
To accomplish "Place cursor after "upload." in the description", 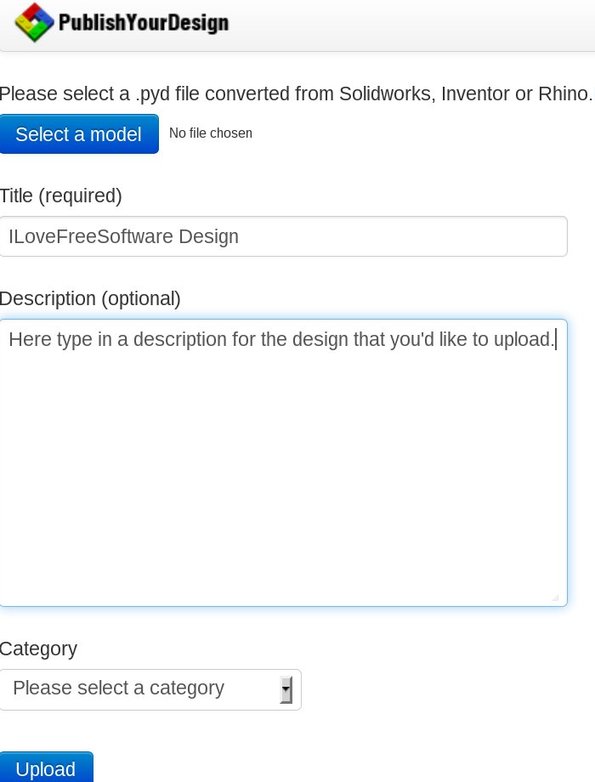I will click(556, 340).
